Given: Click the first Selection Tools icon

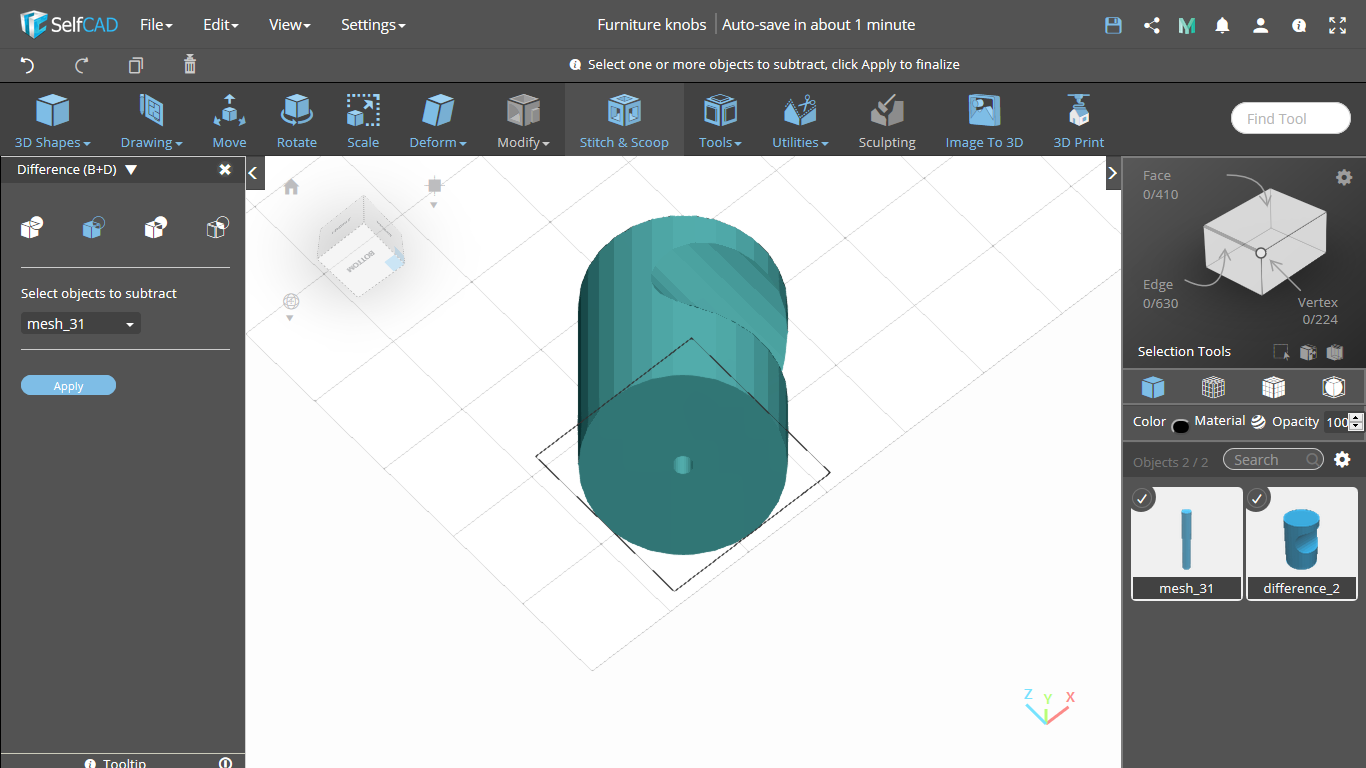Looking at the screenshot, I should pos(1281,352).
